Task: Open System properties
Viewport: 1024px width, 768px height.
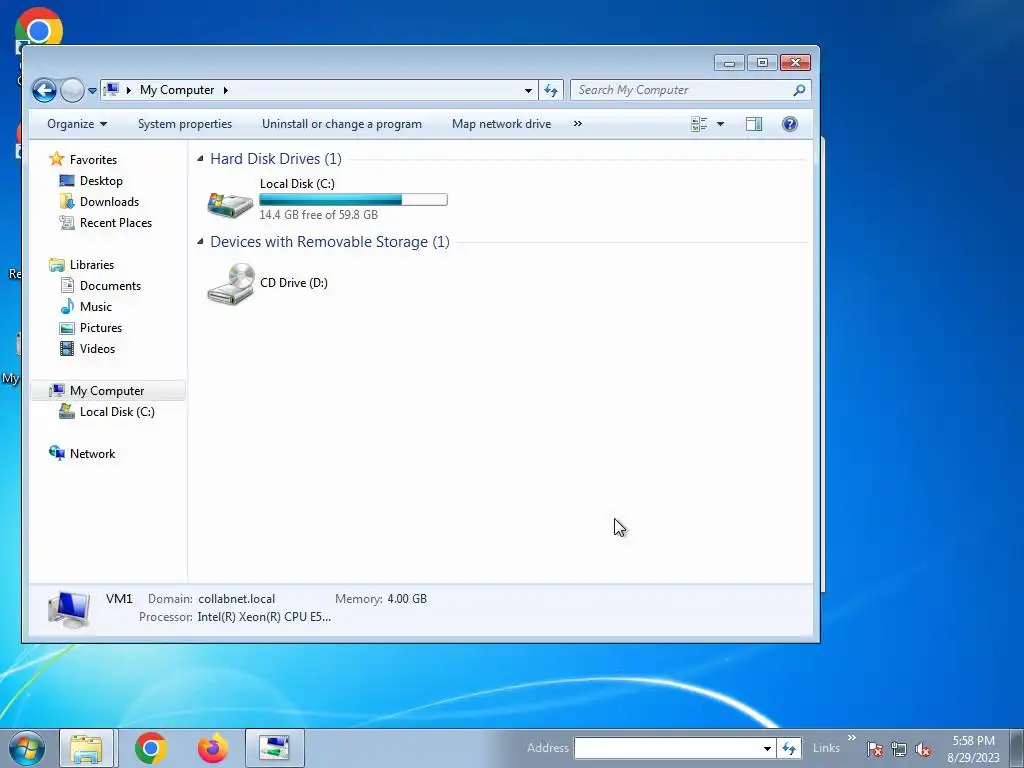Action: tap(185, 124)
